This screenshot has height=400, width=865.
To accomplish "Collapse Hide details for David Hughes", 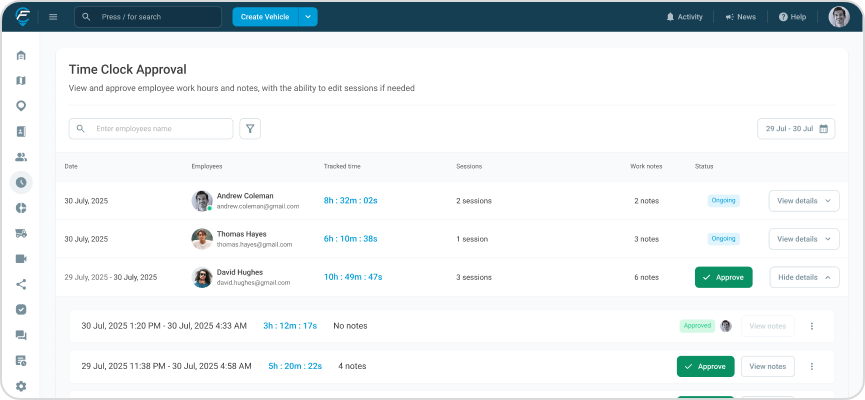I will (804, 278).
